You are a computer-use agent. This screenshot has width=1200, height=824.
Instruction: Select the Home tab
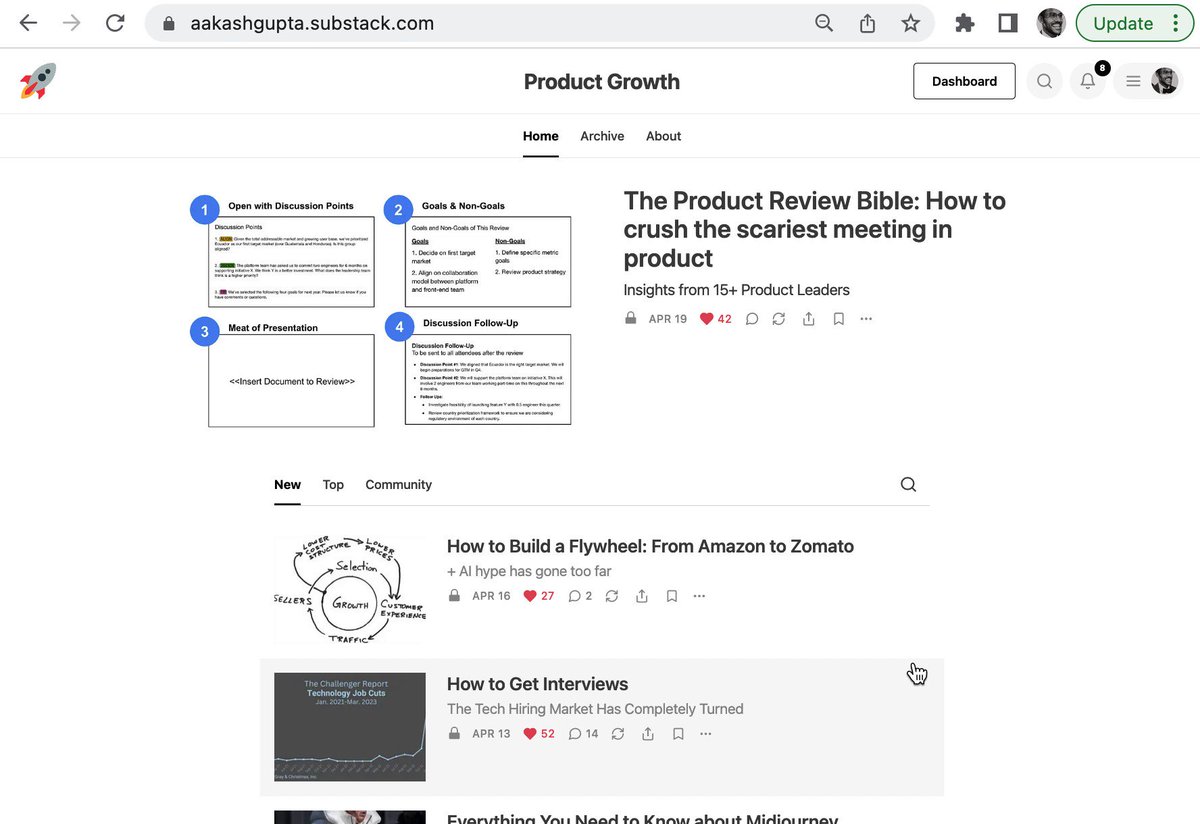click(x=541, y=136)
